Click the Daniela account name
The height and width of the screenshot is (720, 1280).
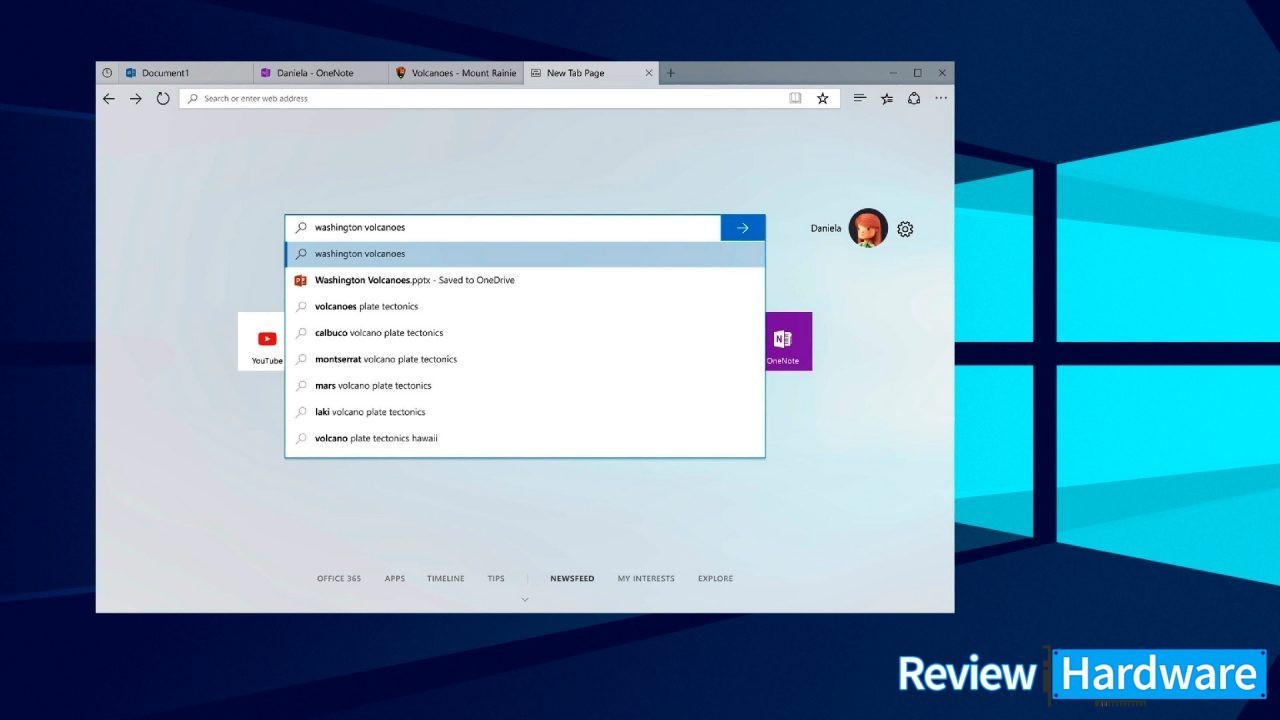(x=826, y=229)
